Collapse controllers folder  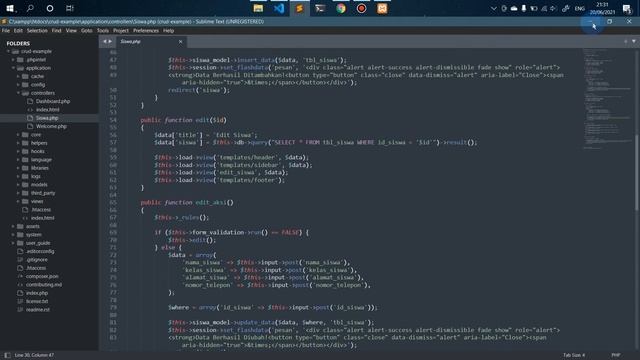pyautogui.click(x=18, y=93)
